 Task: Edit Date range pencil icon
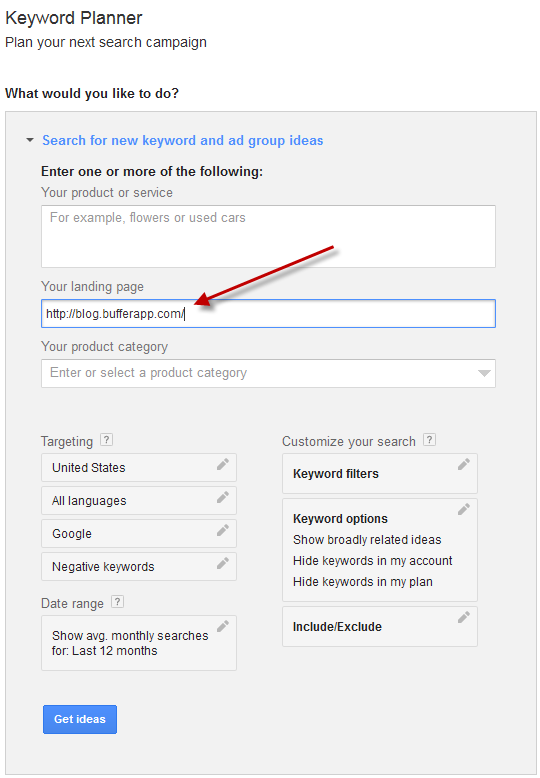223,626
